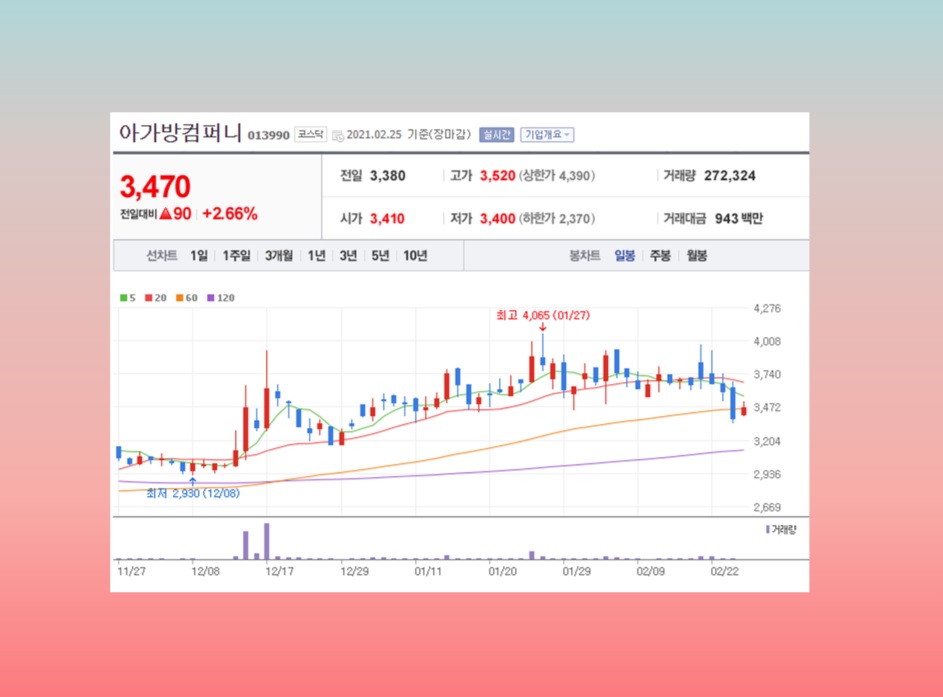Click the 12/17 date axis label
Viewport: 943px width, 697px height.
pos(280,571)
